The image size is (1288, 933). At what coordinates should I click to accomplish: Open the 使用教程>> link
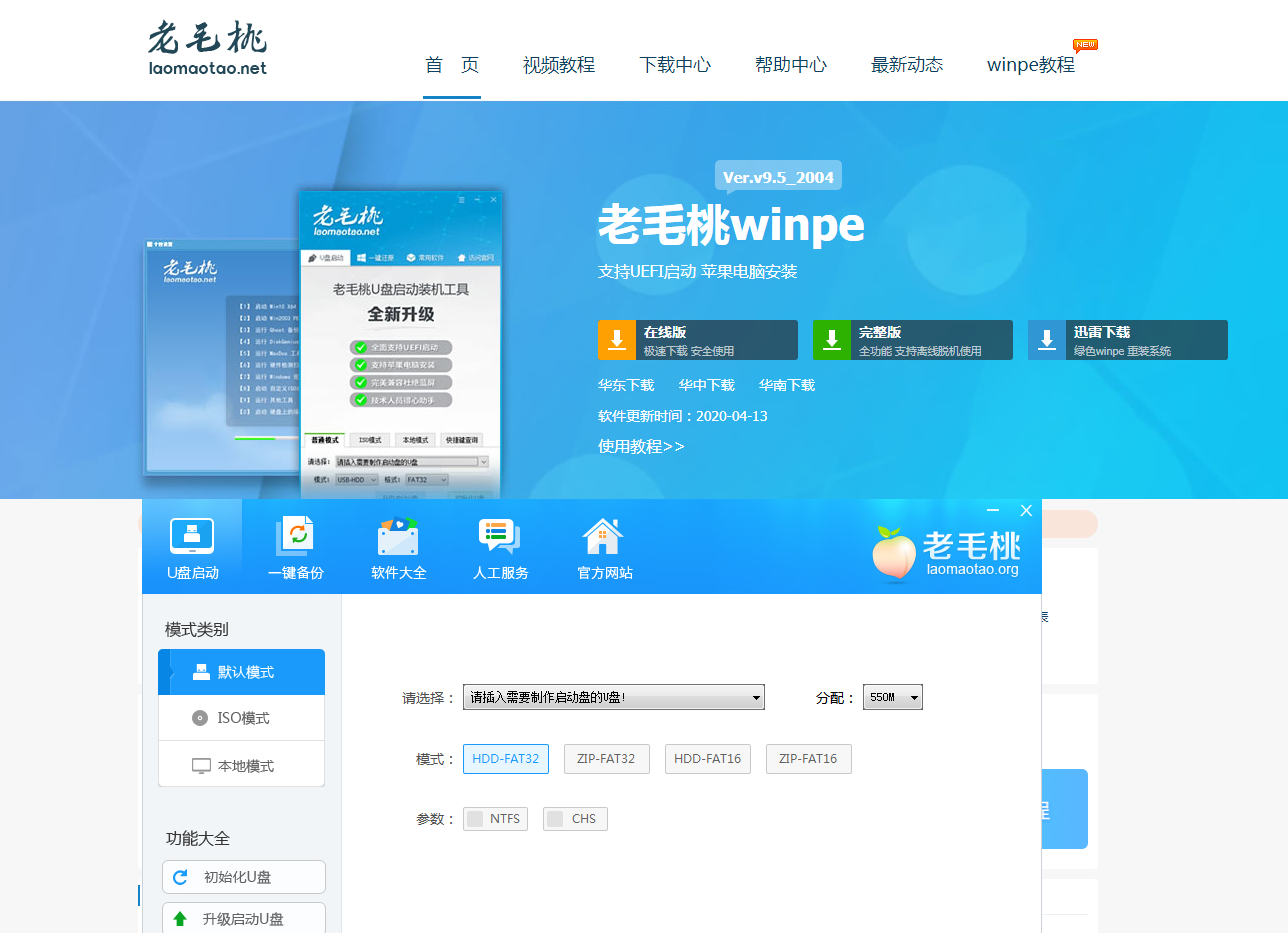pyautogui.click(x=641, y=446)
